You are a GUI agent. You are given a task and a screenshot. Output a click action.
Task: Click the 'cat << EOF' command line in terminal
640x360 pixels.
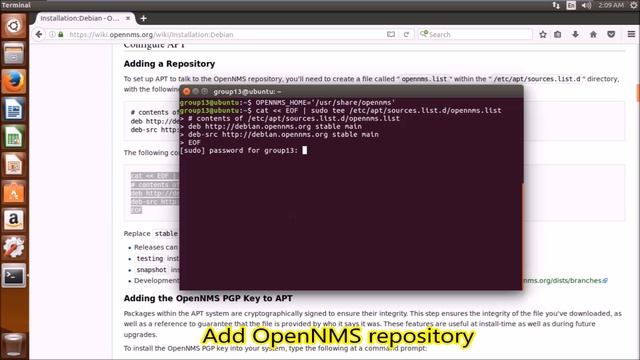[340, 110]
